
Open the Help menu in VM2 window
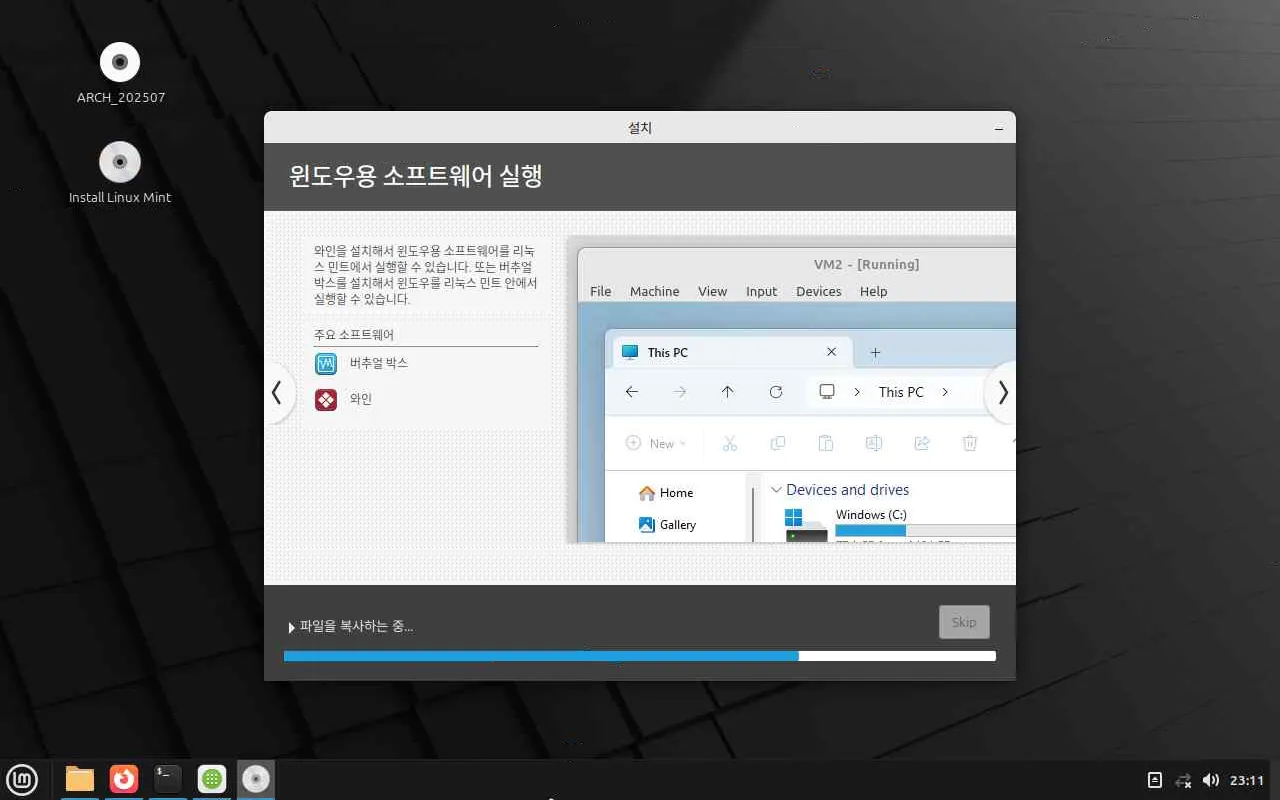[x=873, y=291]
